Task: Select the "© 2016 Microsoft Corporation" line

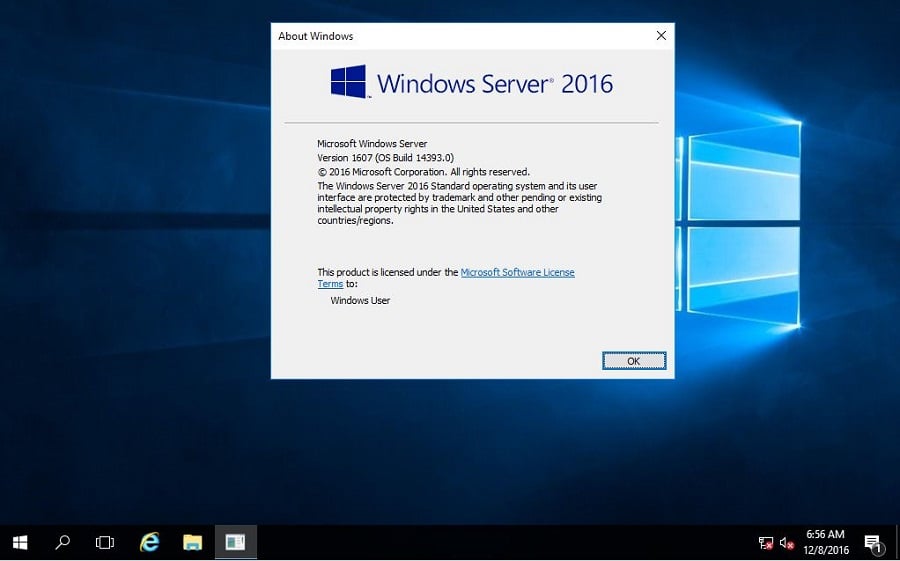Action: click(424, 172)
